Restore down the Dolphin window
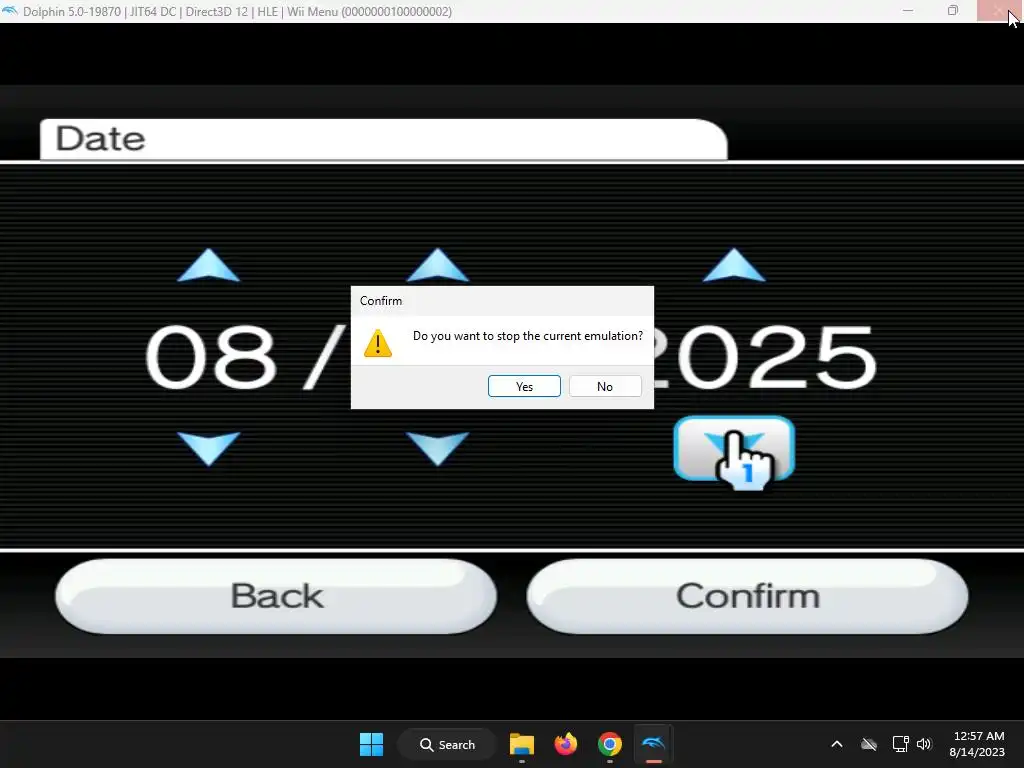 coord(953,11)
